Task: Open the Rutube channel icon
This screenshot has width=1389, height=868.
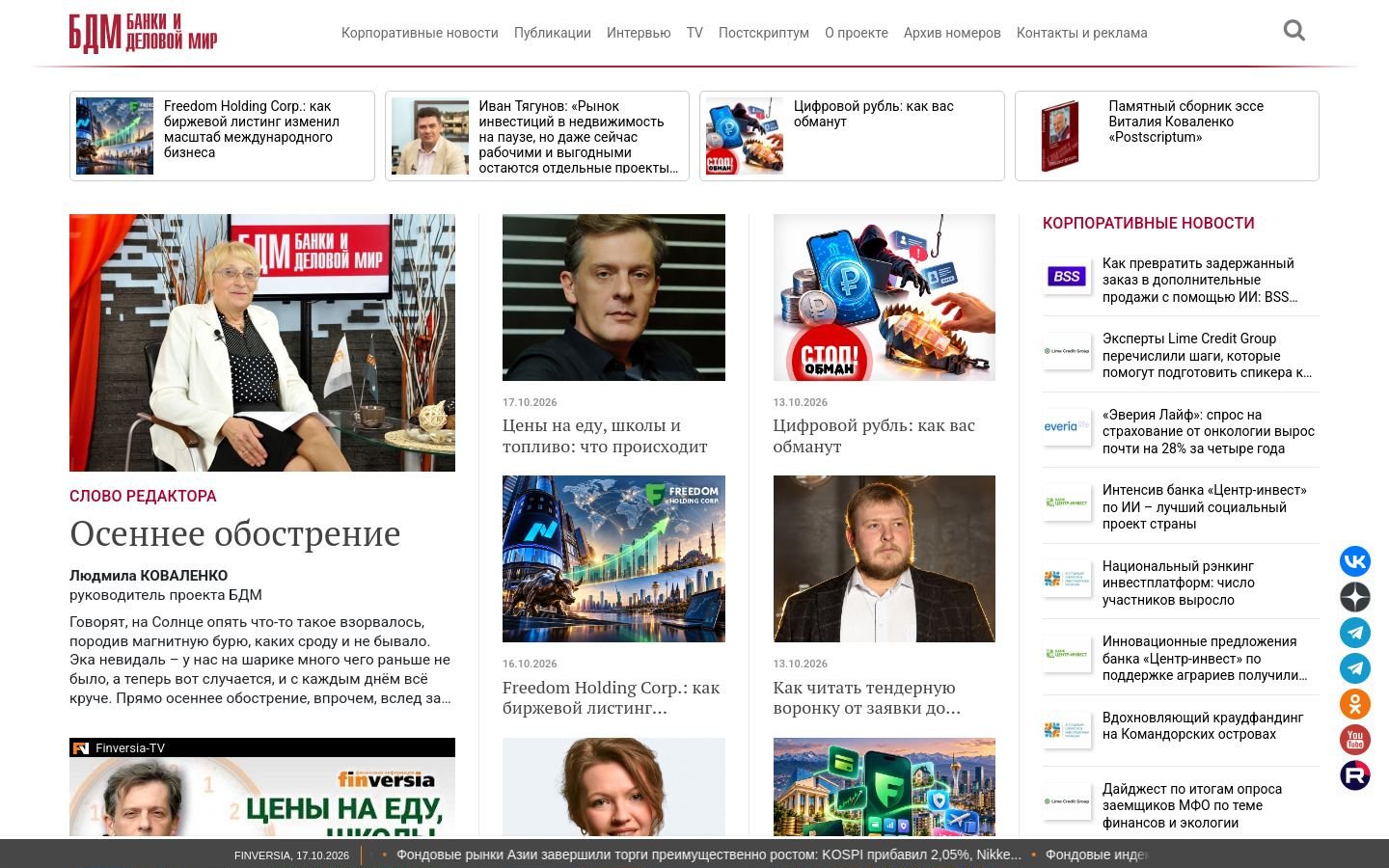Action: click(1355, 775)
